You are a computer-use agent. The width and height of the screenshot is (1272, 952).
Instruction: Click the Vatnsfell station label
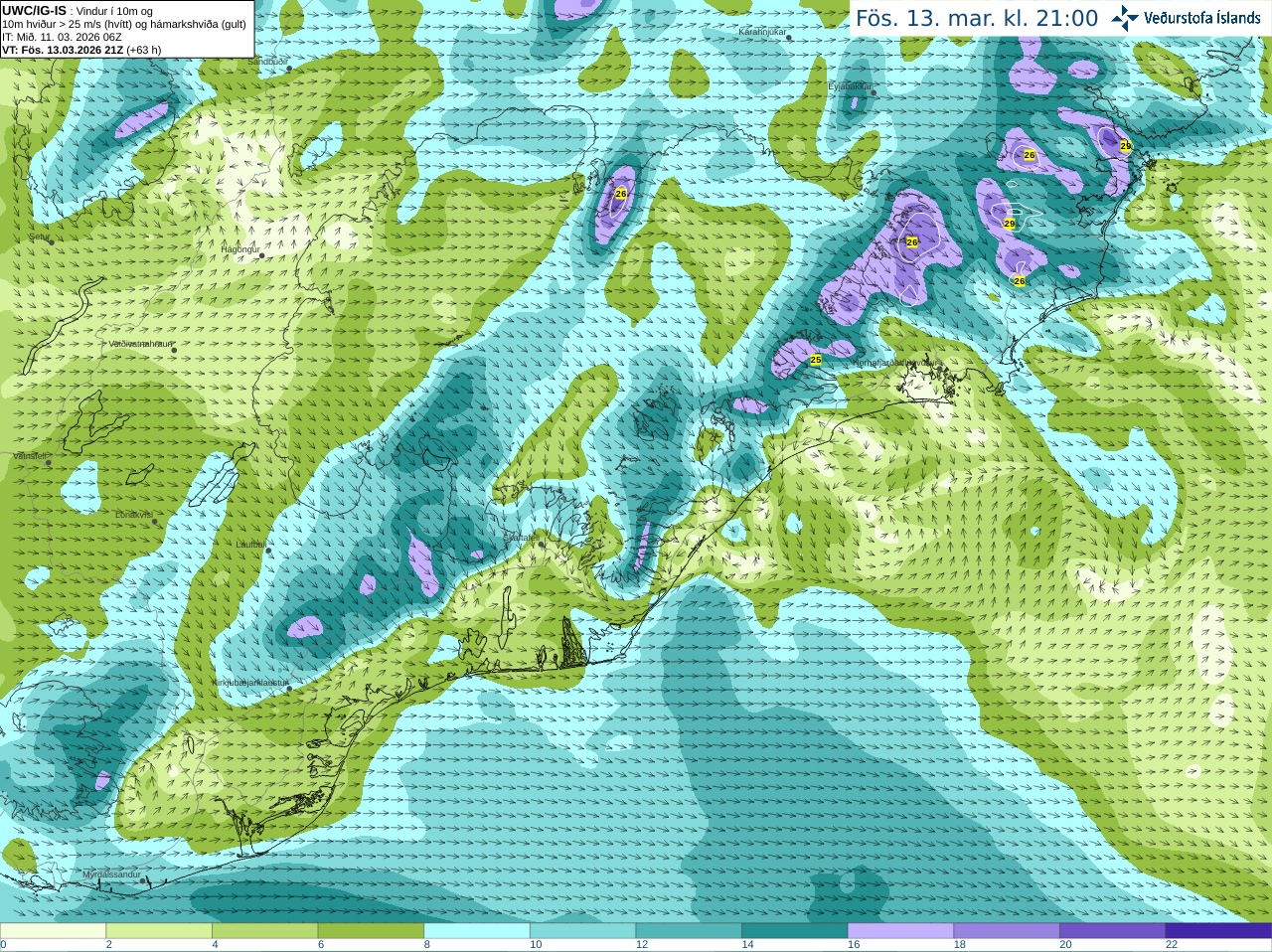[30, 456]
